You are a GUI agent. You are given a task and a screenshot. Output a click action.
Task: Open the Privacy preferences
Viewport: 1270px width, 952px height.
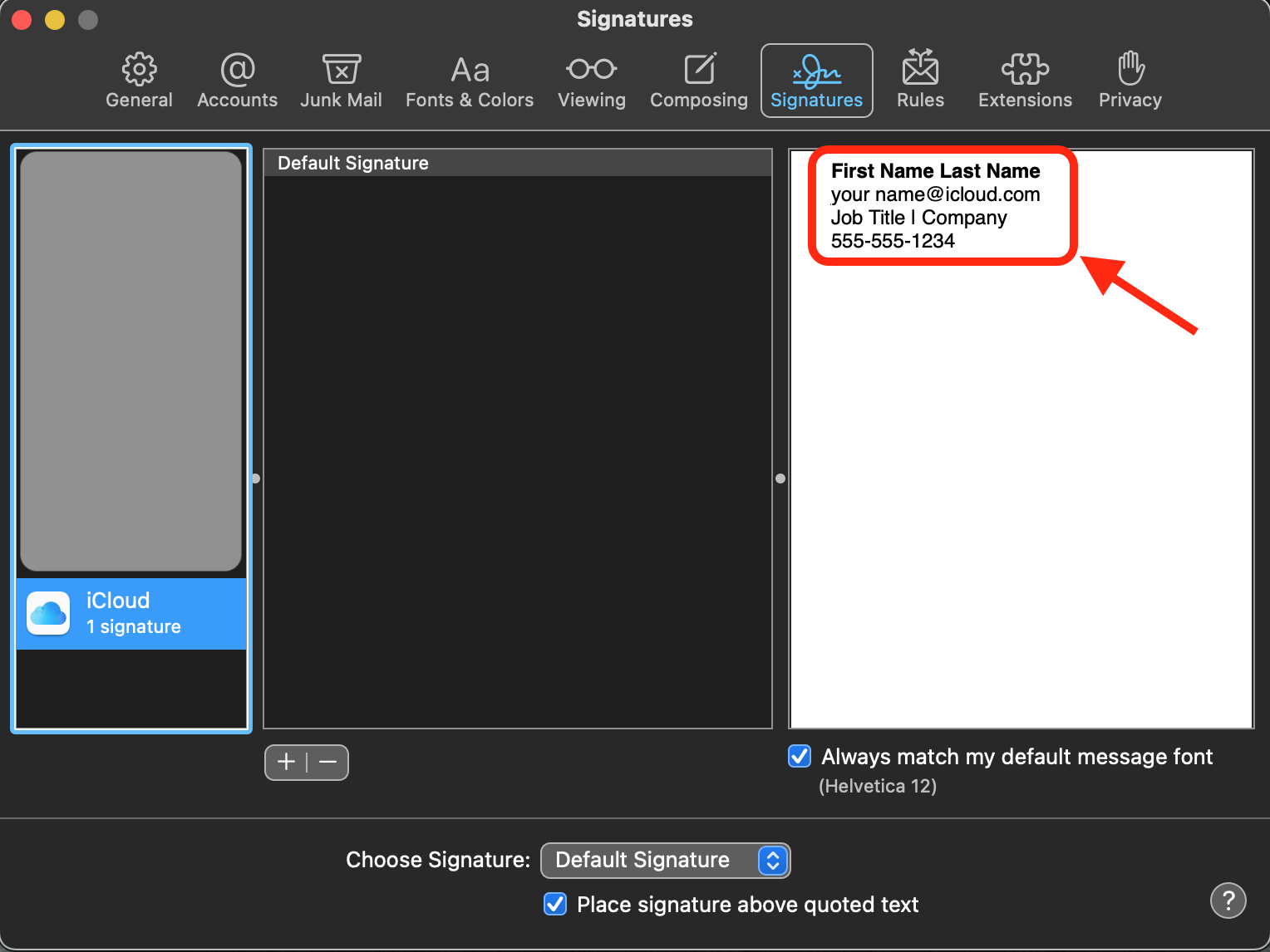tap(1130, 80)
